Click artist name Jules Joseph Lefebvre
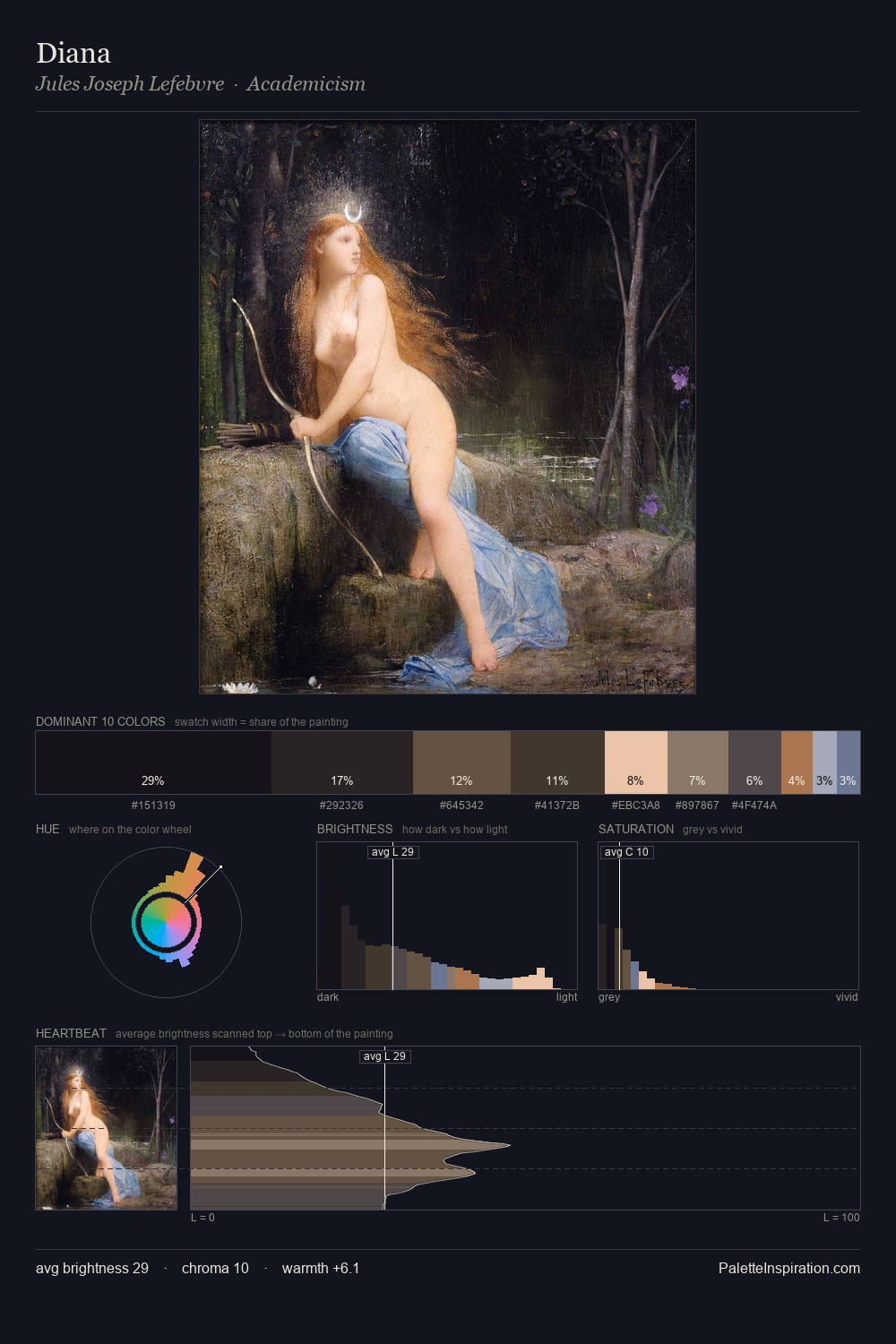Viewport: 896px width, 1344px height. (x=130, y=83)
